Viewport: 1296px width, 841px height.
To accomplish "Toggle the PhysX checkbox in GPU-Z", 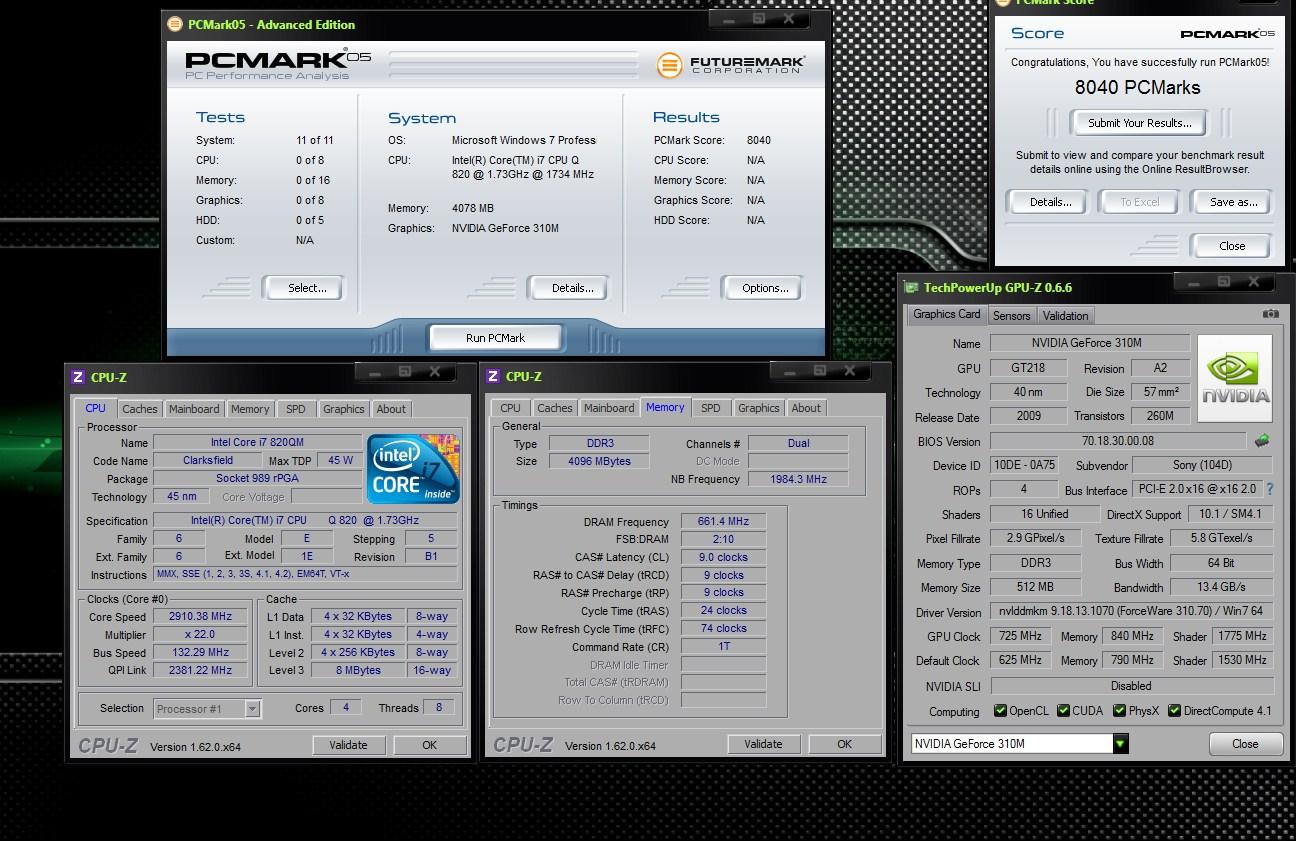I will (1119, 711).
